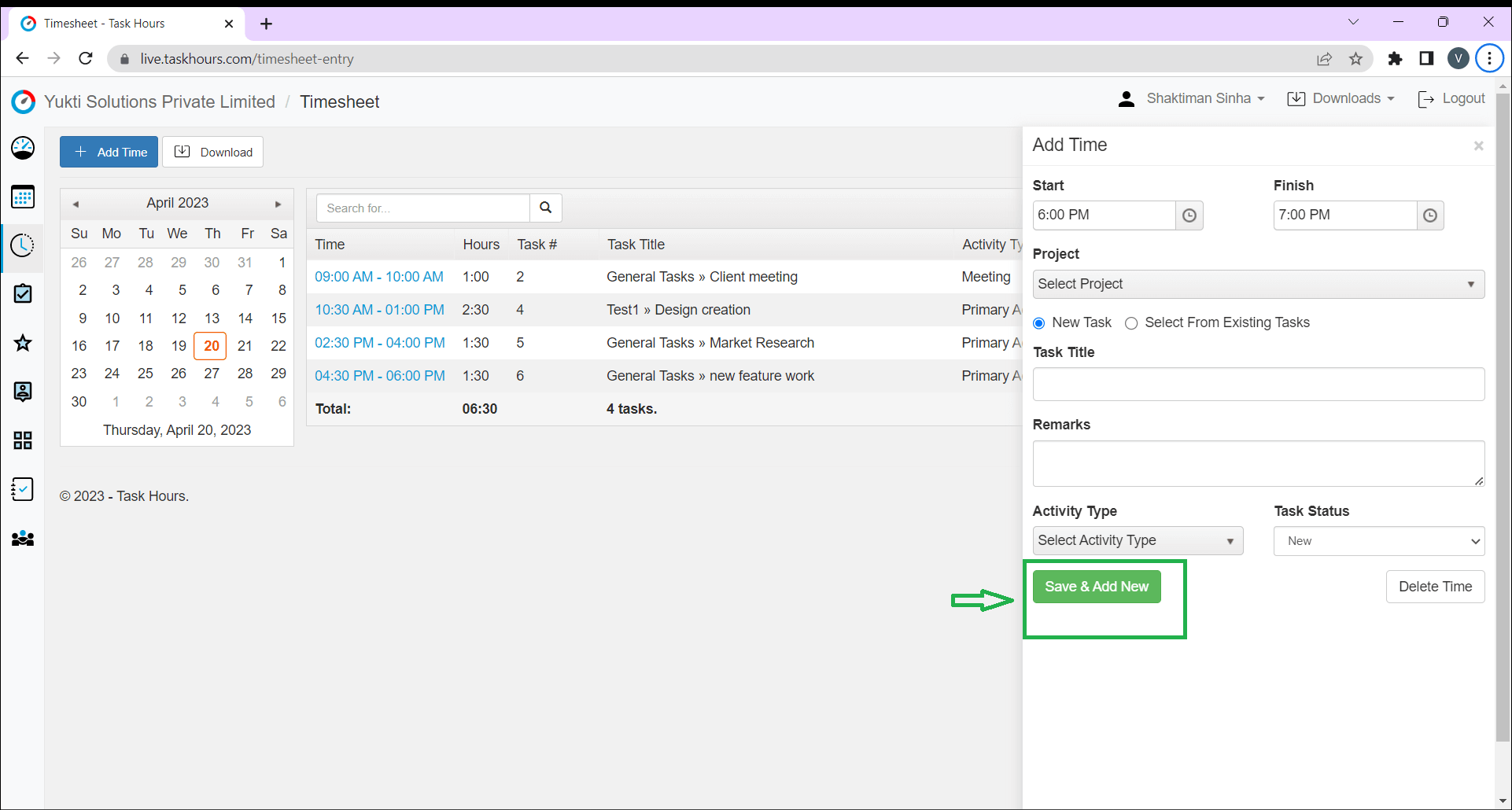Click the Task Title column header
The height and width of the screenshot is (810, 1512).
(x=636, y=245)
